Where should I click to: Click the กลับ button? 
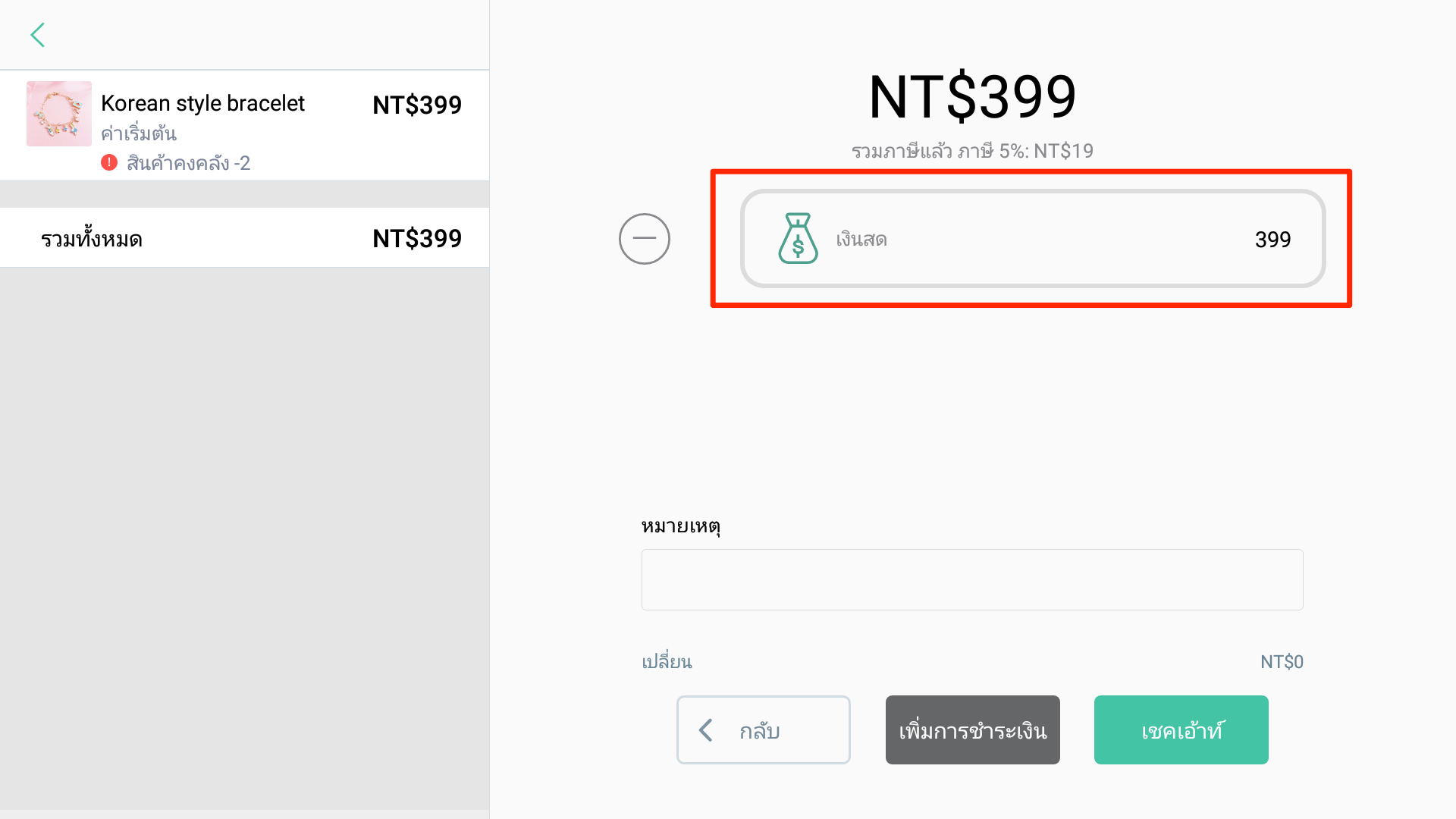763,730
